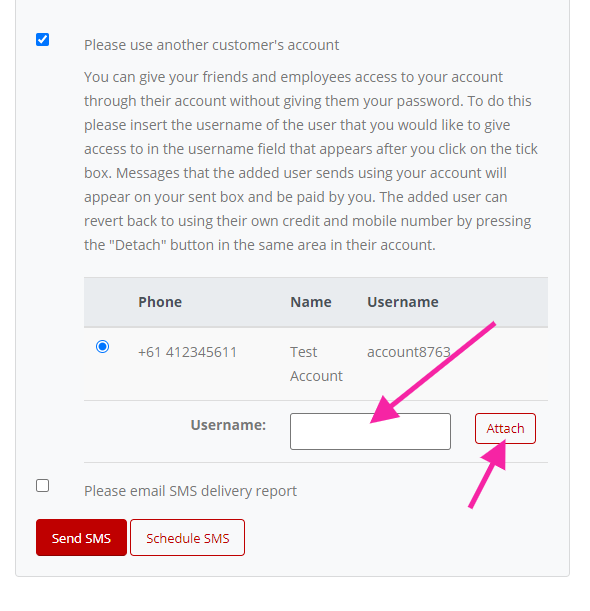Click the "Please email SMS delivery report" label
The width and height of the screenshot is (590, 611).
click(191, 491)
